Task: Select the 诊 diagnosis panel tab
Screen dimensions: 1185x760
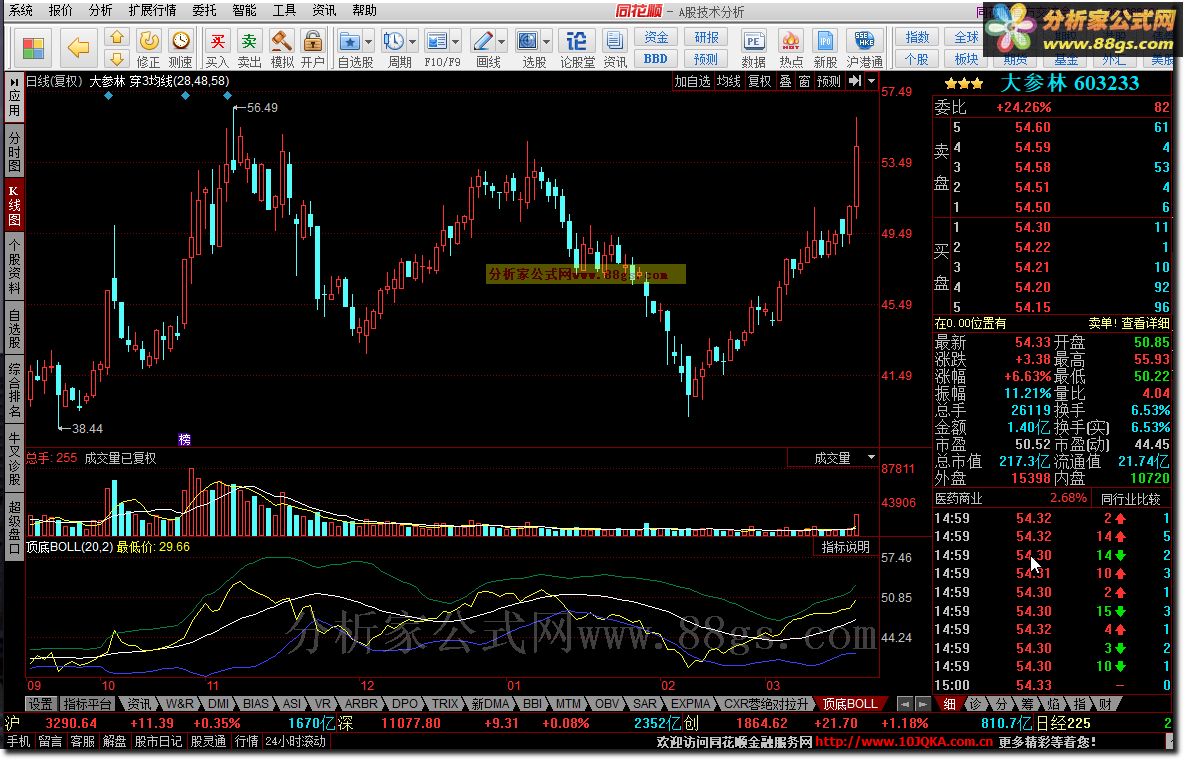Action: 976,704
